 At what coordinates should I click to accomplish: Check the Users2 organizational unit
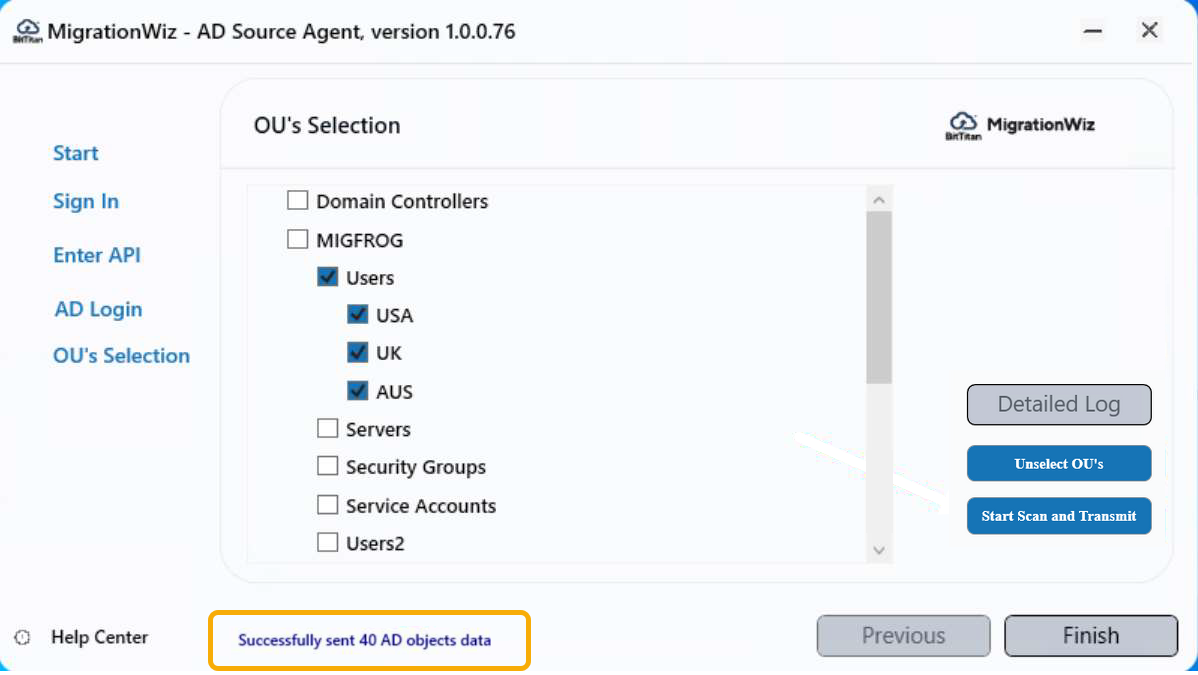tap(327, 542)
